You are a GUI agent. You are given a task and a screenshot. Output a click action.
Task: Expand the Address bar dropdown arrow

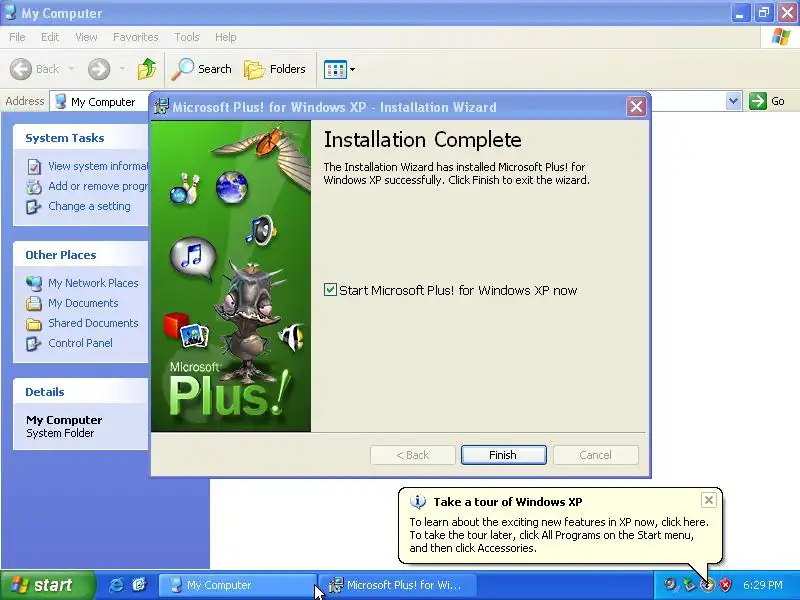733,101
